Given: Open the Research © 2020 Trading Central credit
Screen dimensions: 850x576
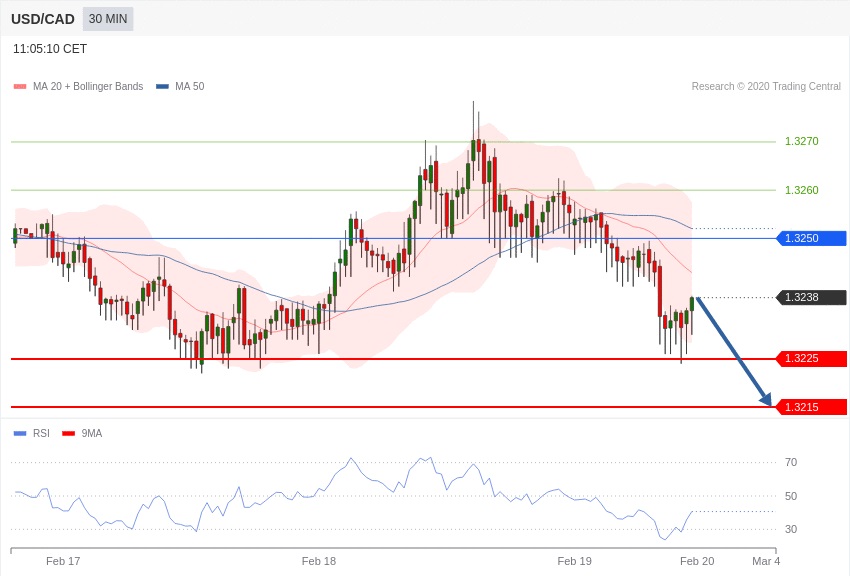Looking at the screenshot, I should (766, 87).
